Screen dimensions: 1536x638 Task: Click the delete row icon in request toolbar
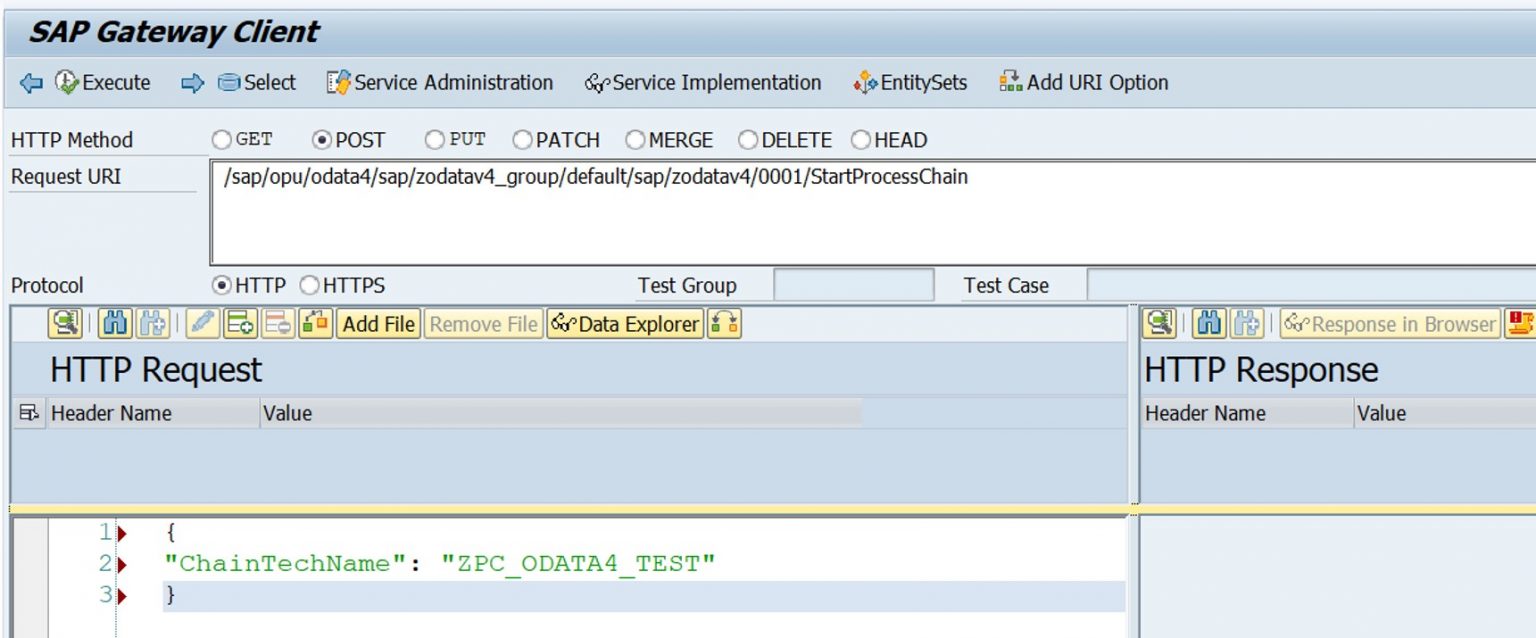(x=275, y=324)
